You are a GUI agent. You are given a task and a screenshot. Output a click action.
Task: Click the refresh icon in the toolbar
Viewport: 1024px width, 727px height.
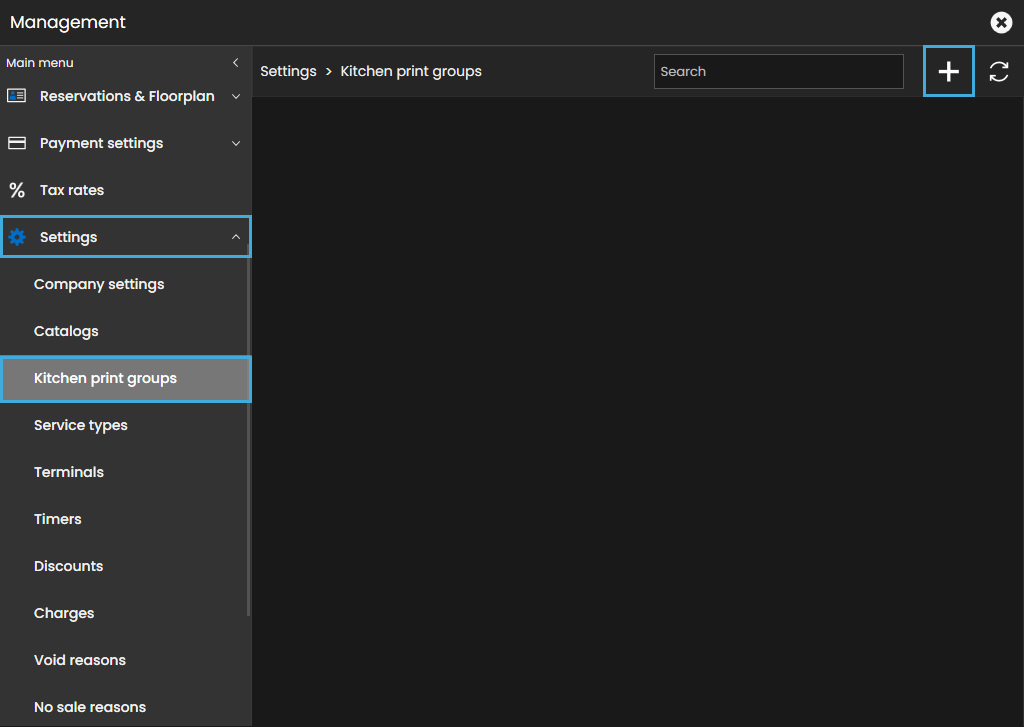(x=998, y=72)
